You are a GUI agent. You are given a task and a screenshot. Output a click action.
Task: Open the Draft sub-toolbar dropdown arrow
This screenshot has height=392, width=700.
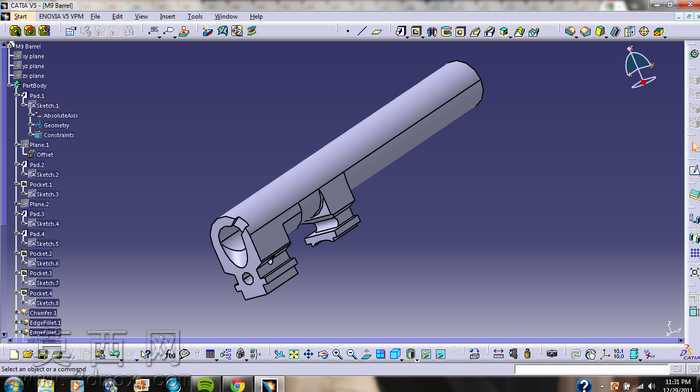(606, 38)
